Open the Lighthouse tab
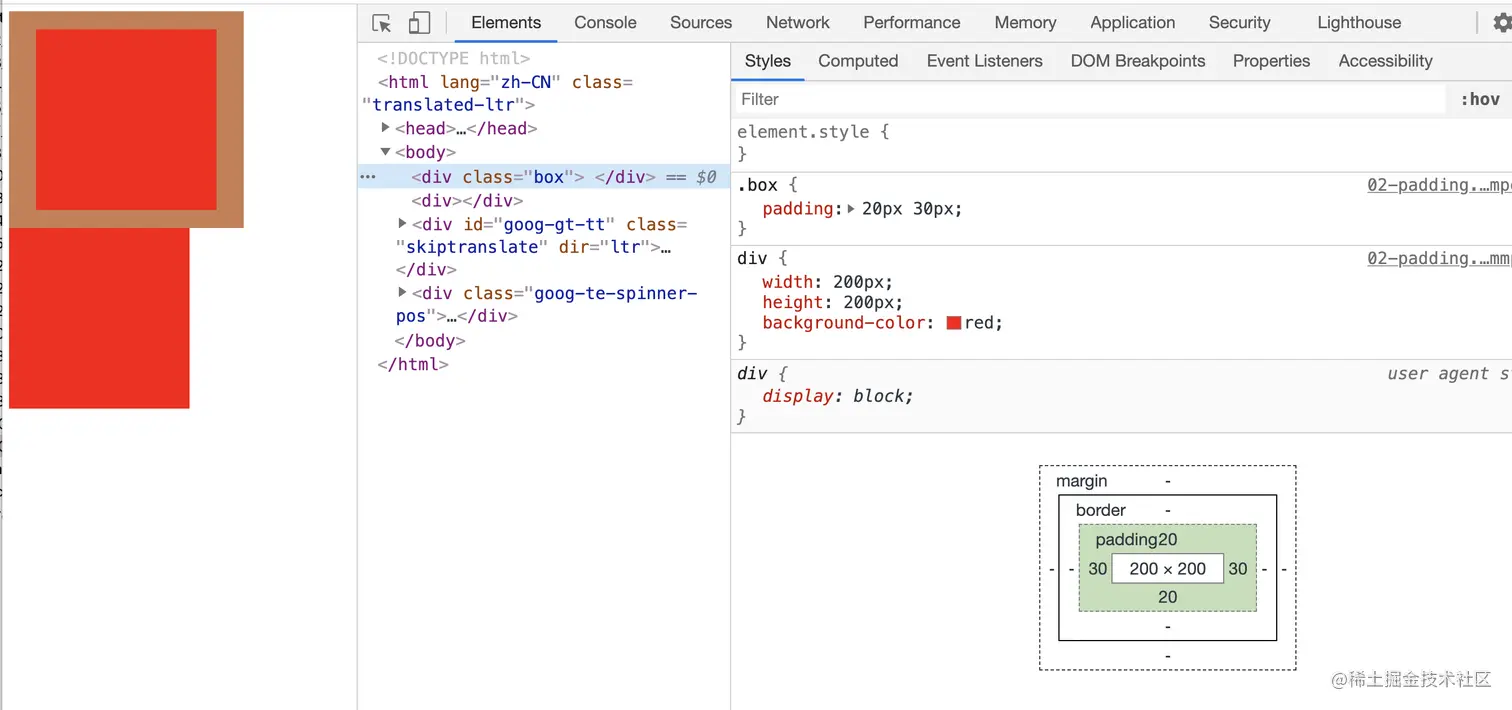Image resolution: width=1512 pixels, height=710 pixels. (x=1359, y=22)
